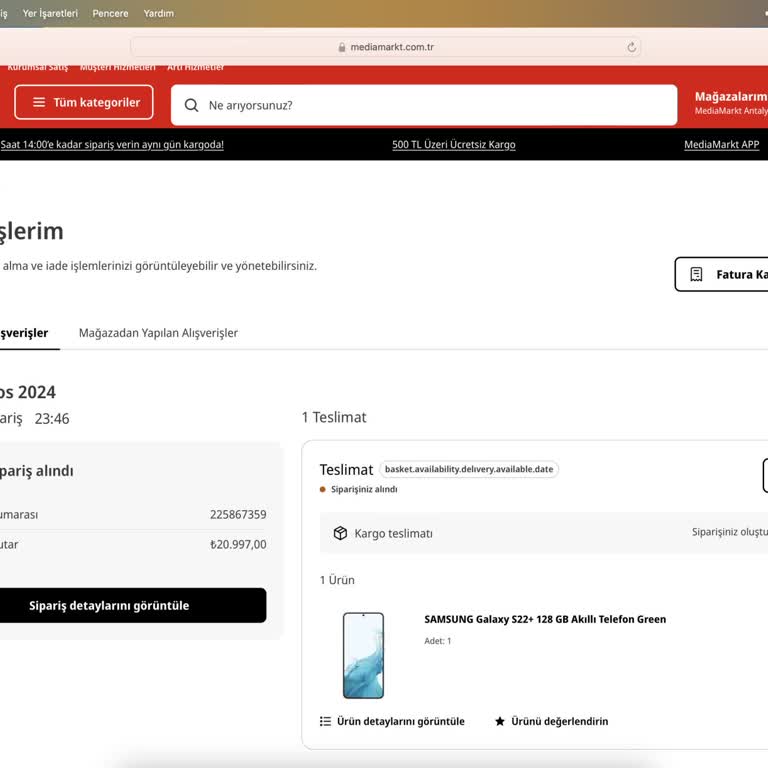Open the Pencere menu
The height and width of the screenshot is (768, 768).
pyautogui.click(x=110, y=13)
